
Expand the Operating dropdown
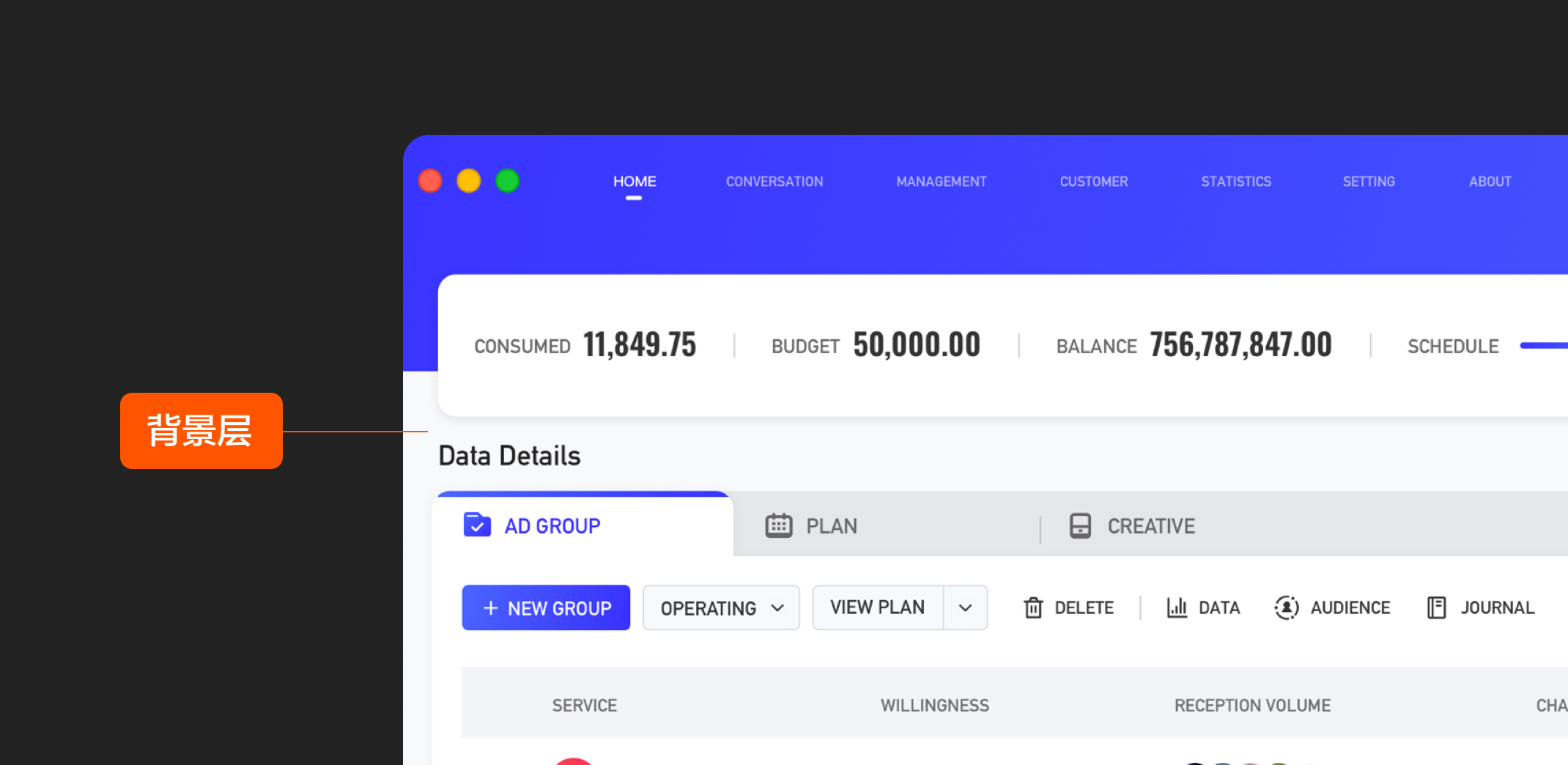(x=721, y=608)
